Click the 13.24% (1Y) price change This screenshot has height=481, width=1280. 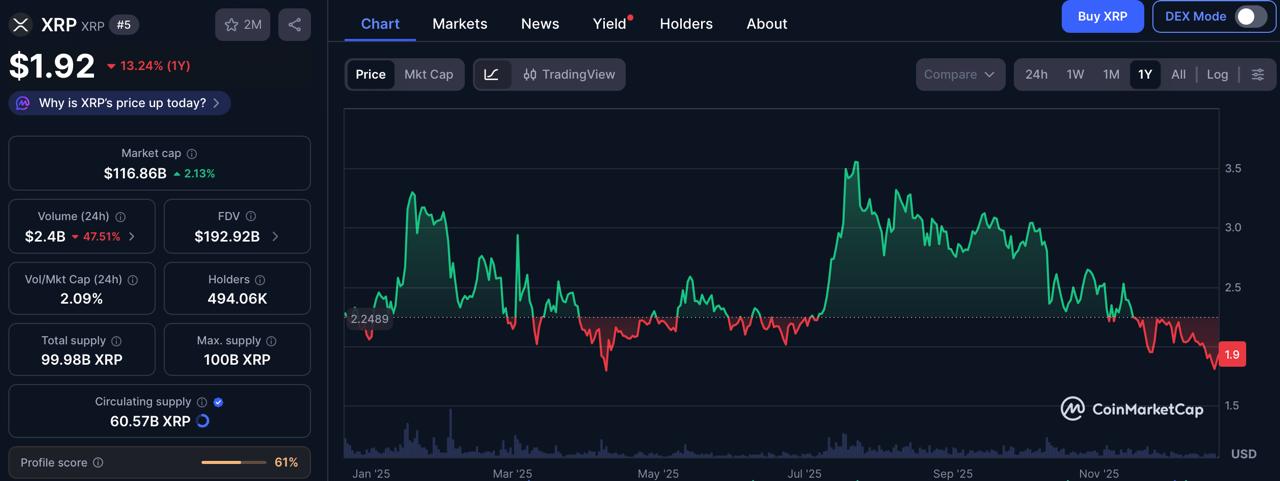(148, 66)
